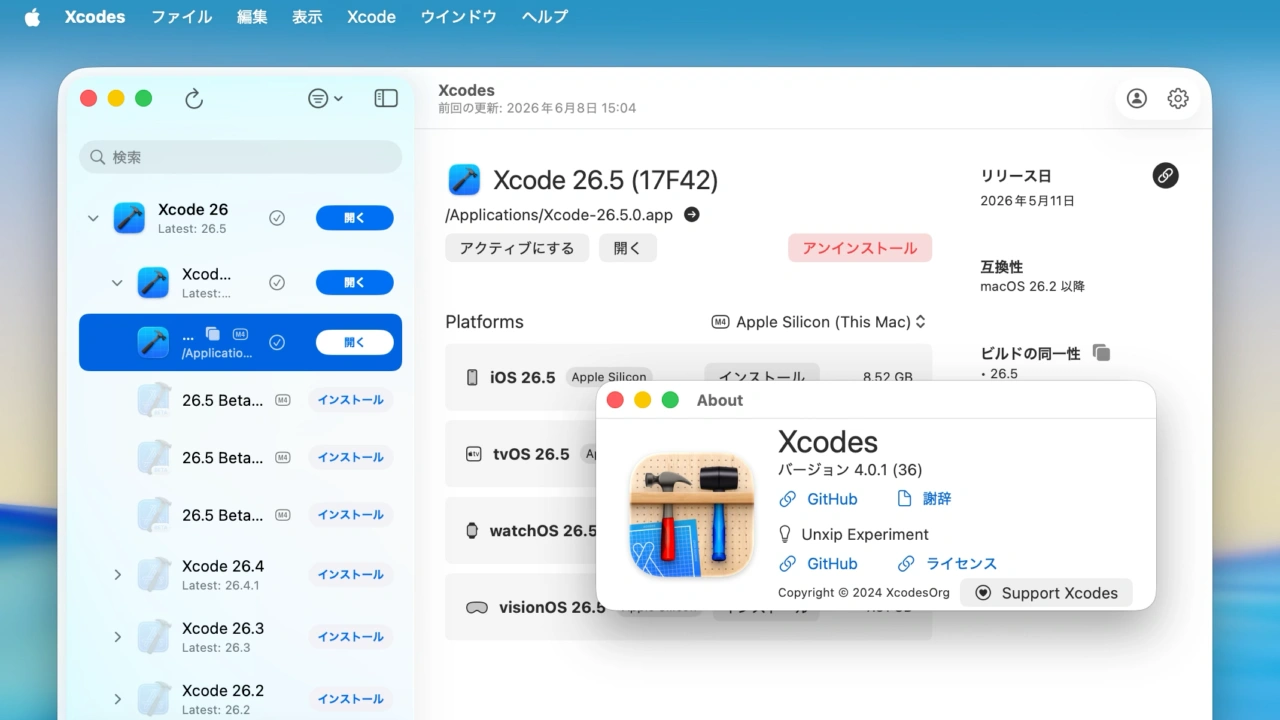Click the アンインストール button
Viewport: 1280px width, 720px height.
(x=860, y=248)
